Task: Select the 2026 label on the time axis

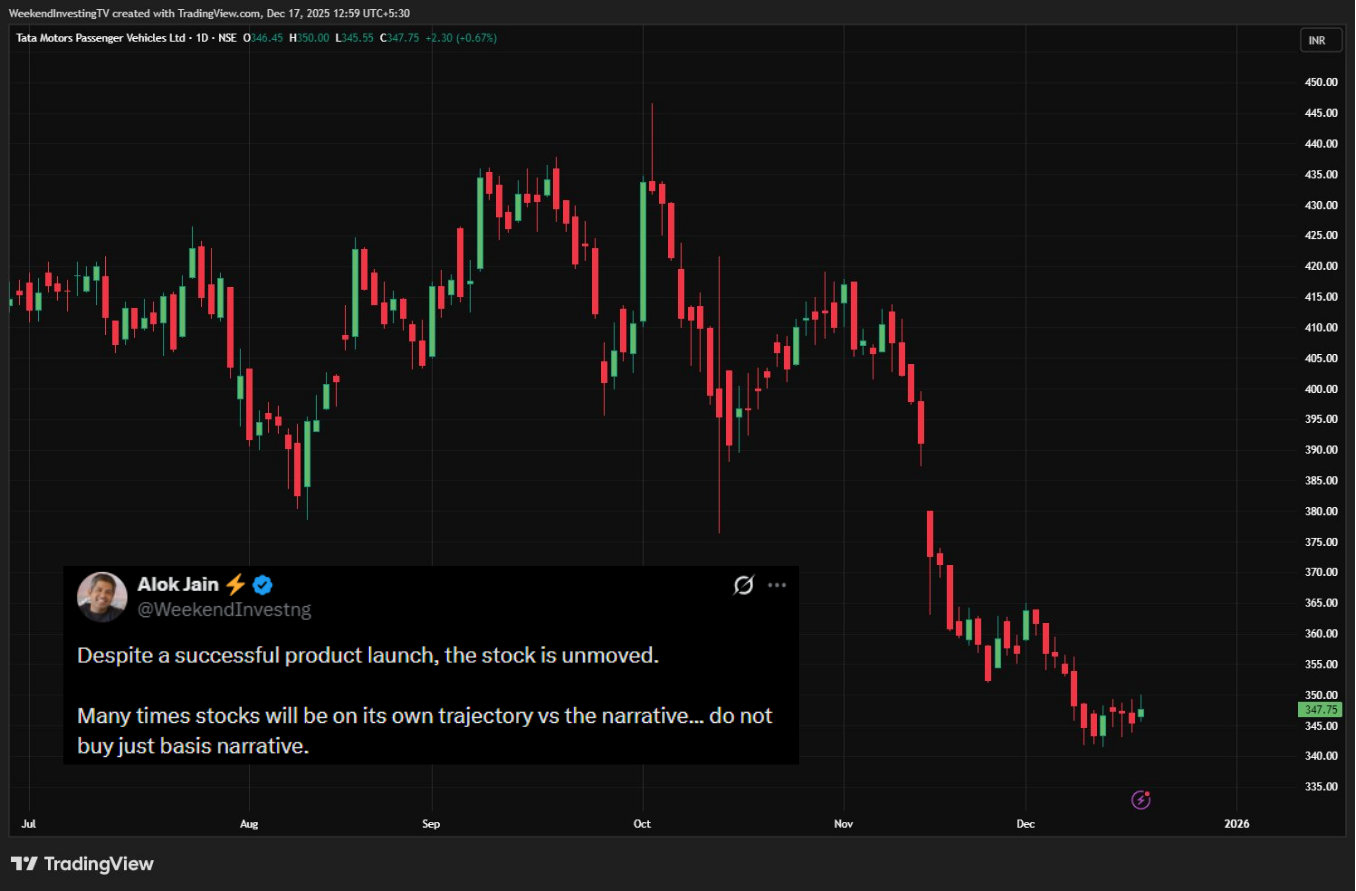Action: click(x=1237, y=824)
